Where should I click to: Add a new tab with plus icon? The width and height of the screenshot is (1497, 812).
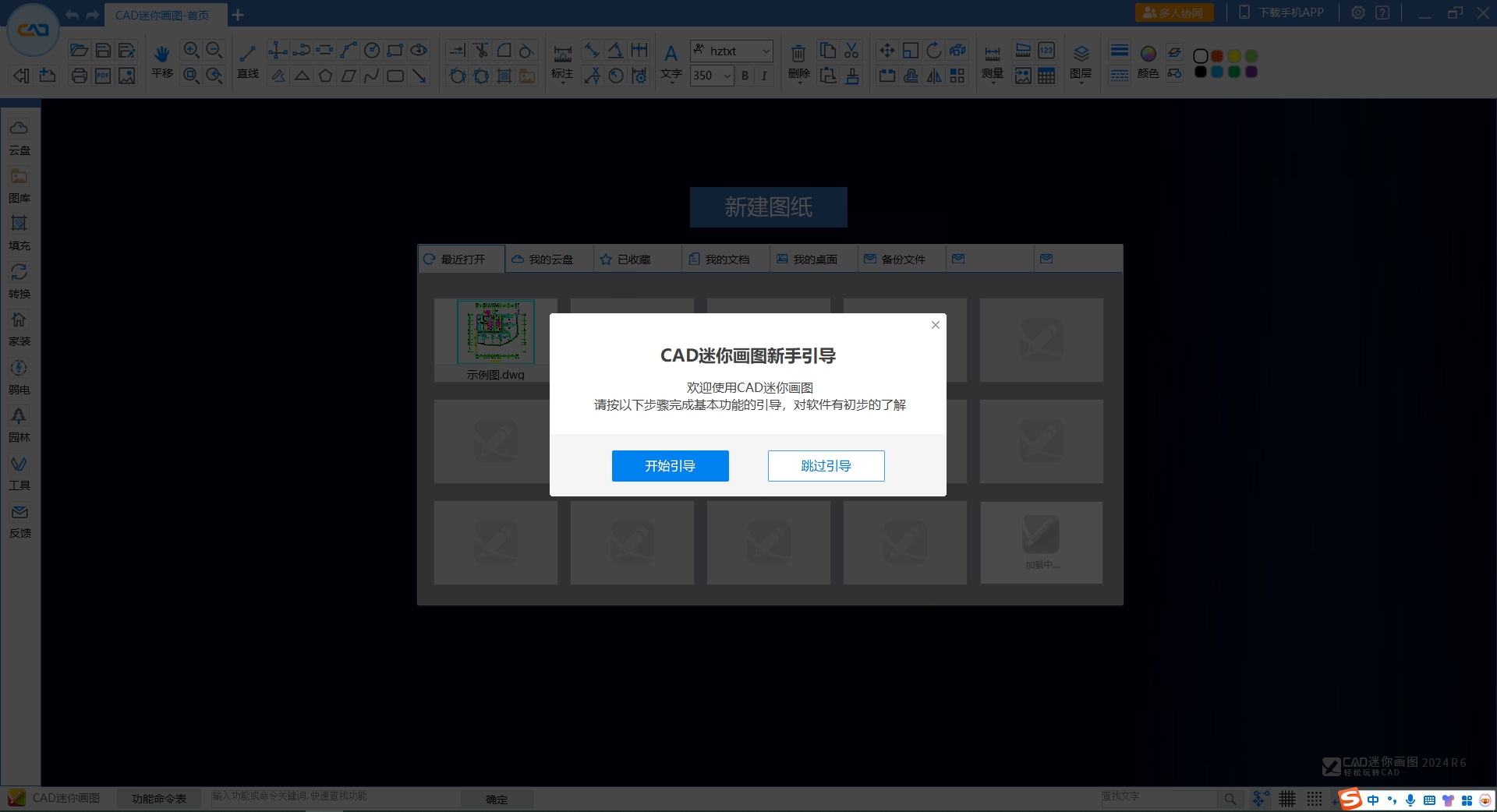239,15
